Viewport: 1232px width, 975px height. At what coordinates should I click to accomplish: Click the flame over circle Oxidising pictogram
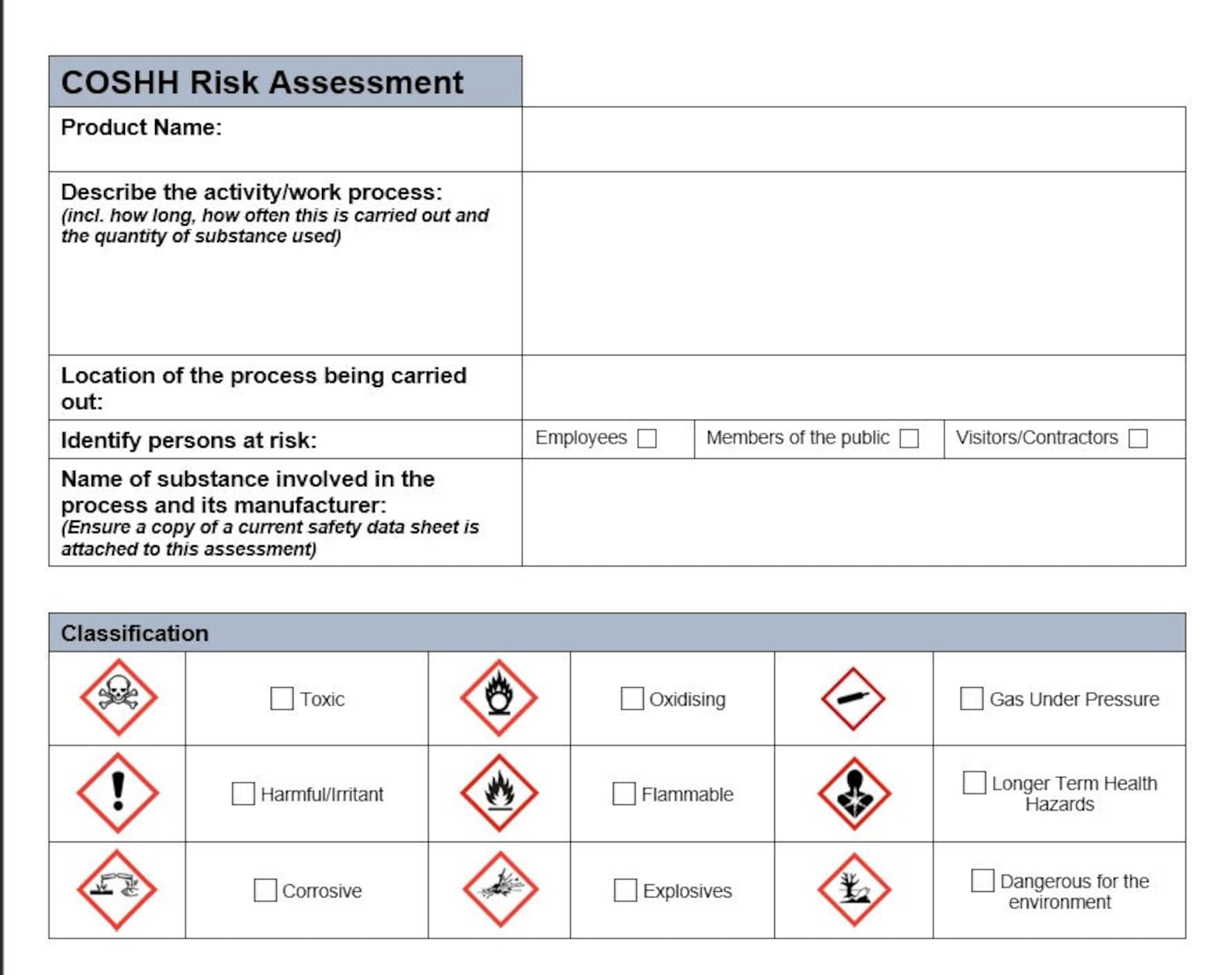pyautogui.click(x=499, y=697)
